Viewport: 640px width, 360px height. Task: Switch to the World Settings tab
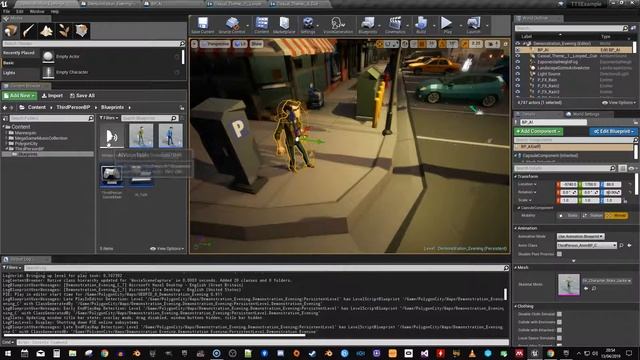(x=583, y=114)
